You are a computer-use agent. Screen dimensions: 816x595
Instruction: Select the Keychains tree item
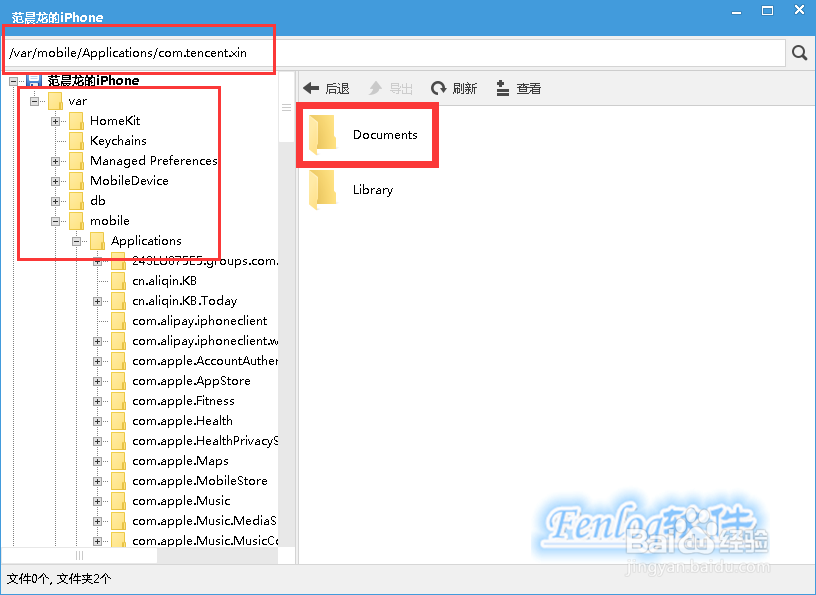pyautogui.click(x=118, y=141)
